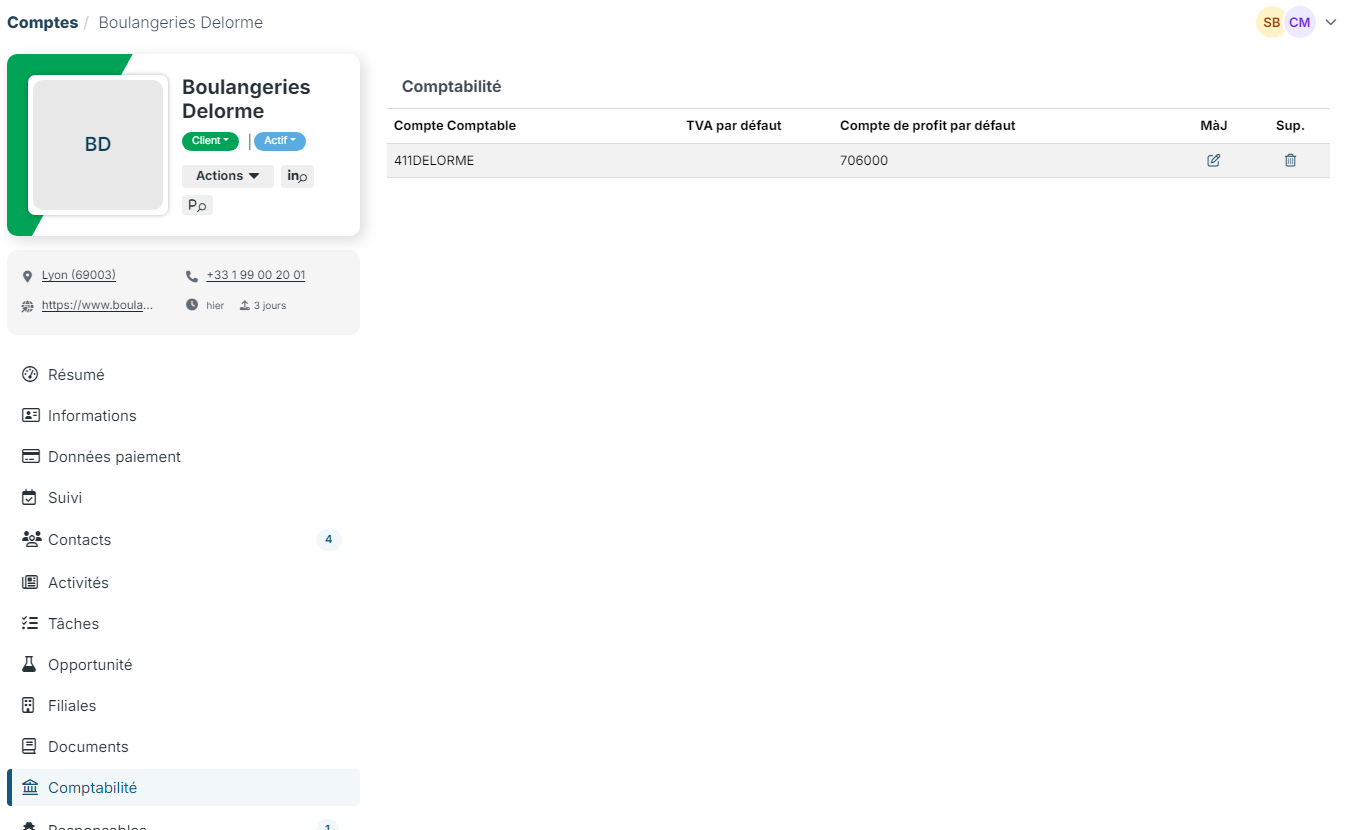Click the Compte de profit par défaut header
This screenshot has height=830, width=1352.
[928, 126]
